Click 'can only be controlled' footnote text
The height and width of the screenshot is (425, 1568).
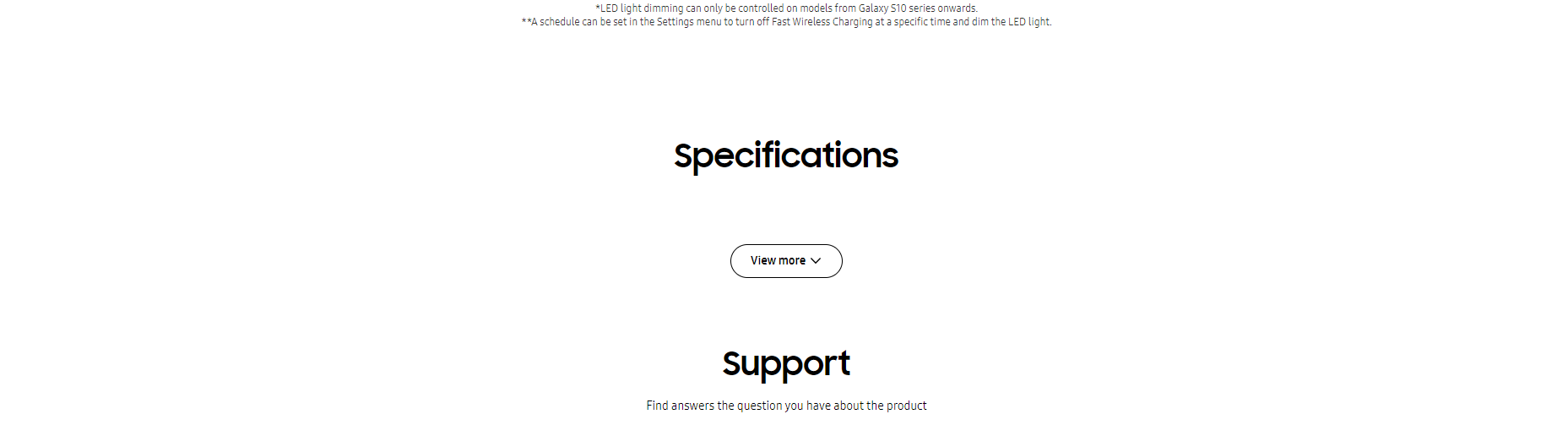pyautogui.click(x=735, y=8)
